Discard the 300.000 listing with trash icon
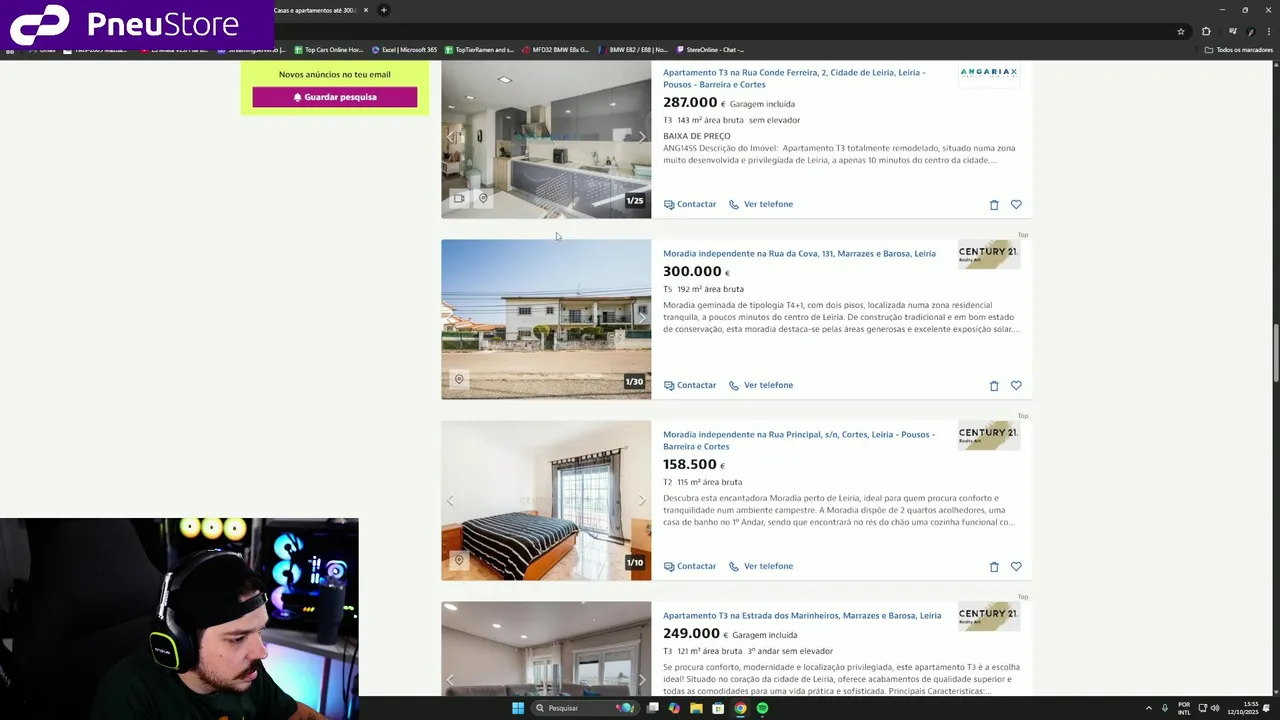Viewport: 1280px width, 720px height. (x=994, y=386)
